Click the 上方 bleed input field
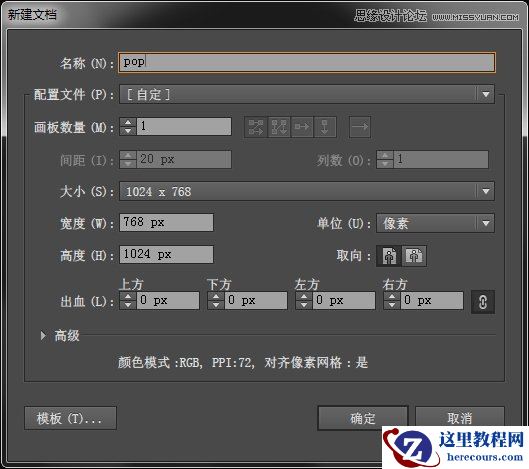This screenshot has height=469, width=529. tap(168, 301)
